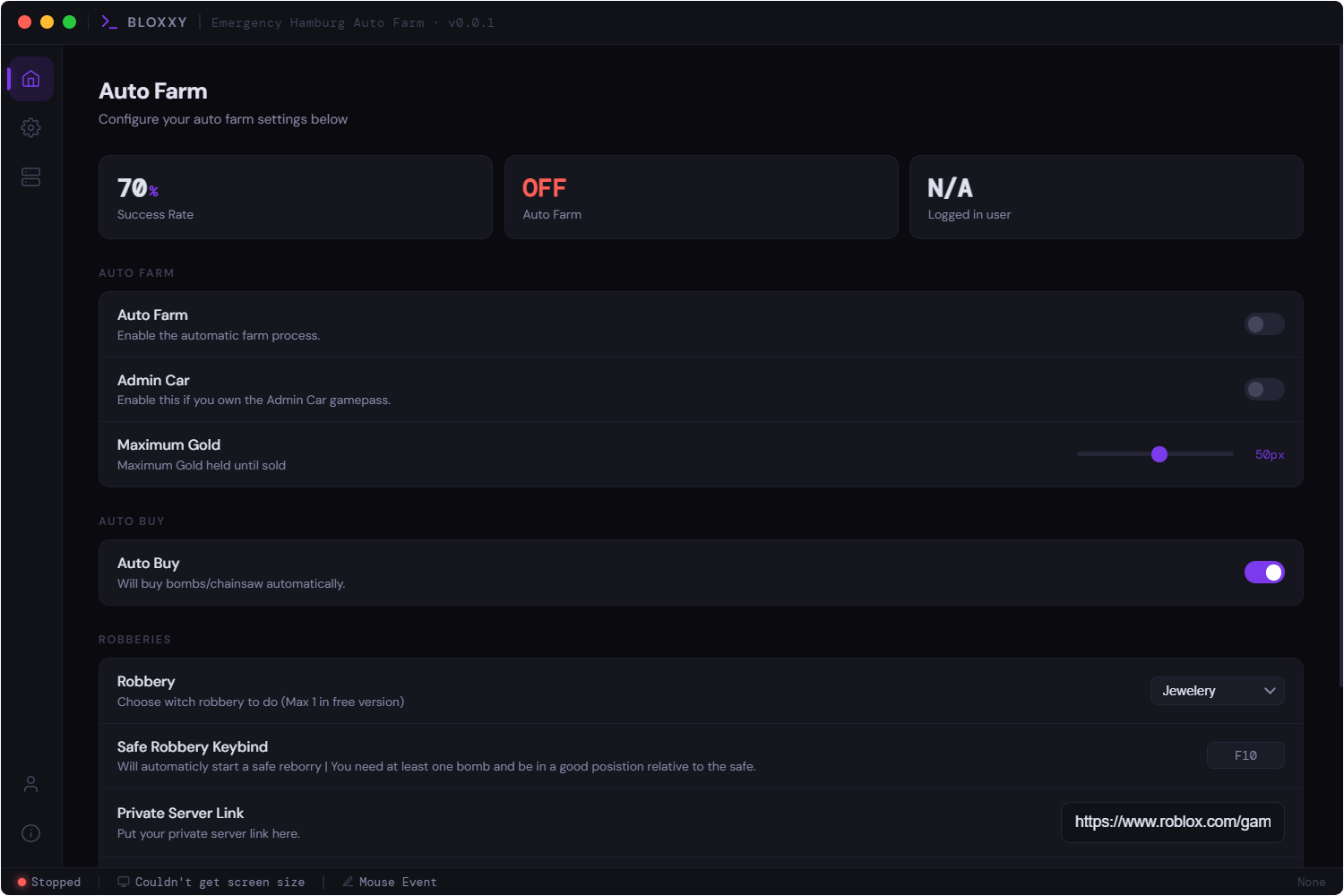This screenshot has width=1344, height=896.
Task: Click the Maximum Gold slider handle
Action: (x=1159, y=454)
